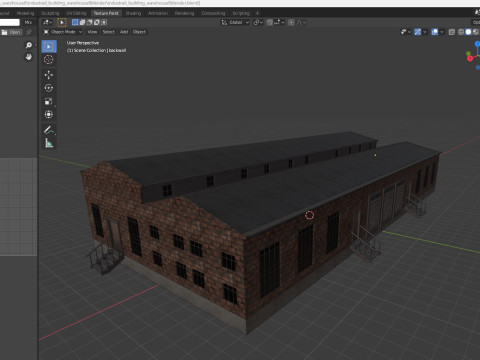Viewport: 480px width, 360px height.
Task: Open the Object menu in viewport header
Action: point(139,32)
